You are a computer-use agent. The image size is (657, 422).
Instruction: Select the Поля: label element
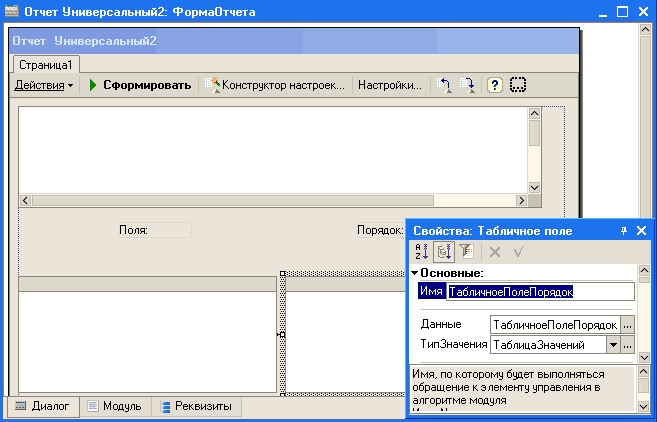pyautogui.click(x=155, y=230)
